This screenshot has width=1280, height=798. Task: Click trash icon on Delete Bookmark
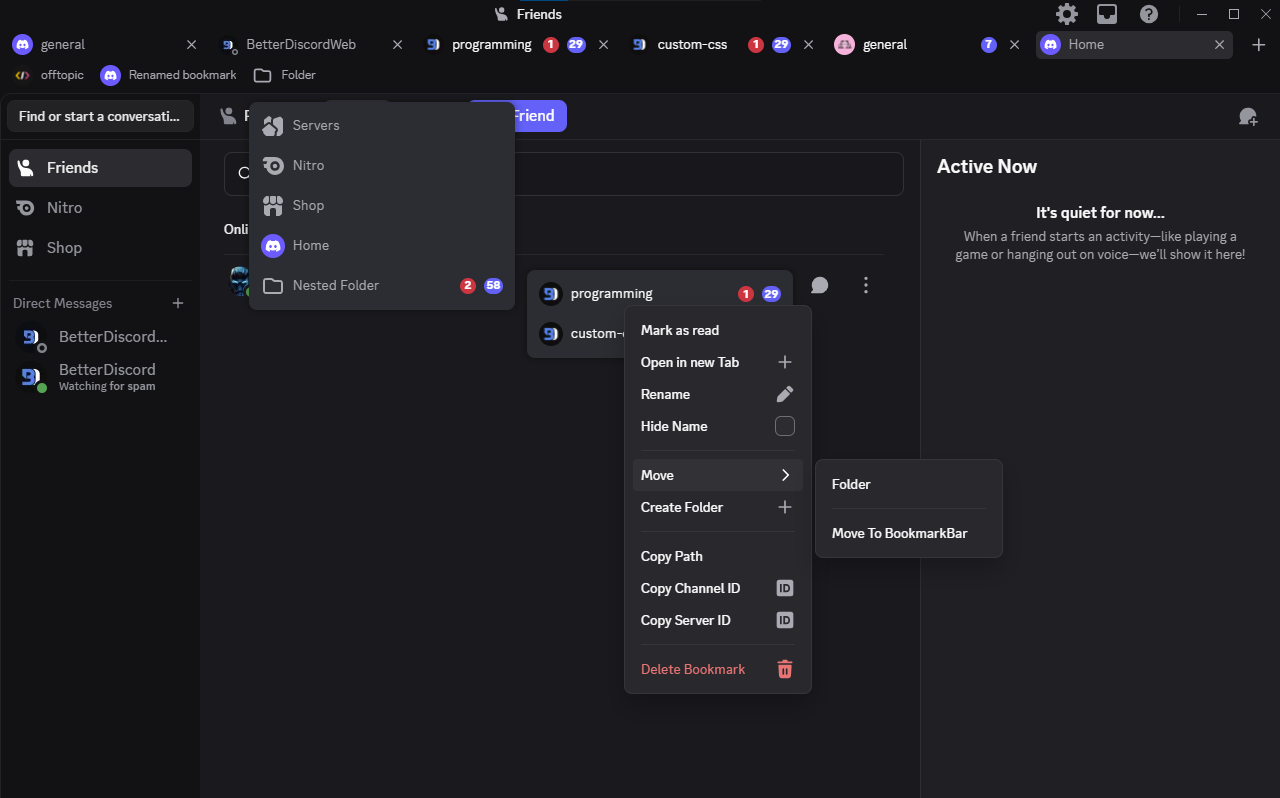coord(785,669)
